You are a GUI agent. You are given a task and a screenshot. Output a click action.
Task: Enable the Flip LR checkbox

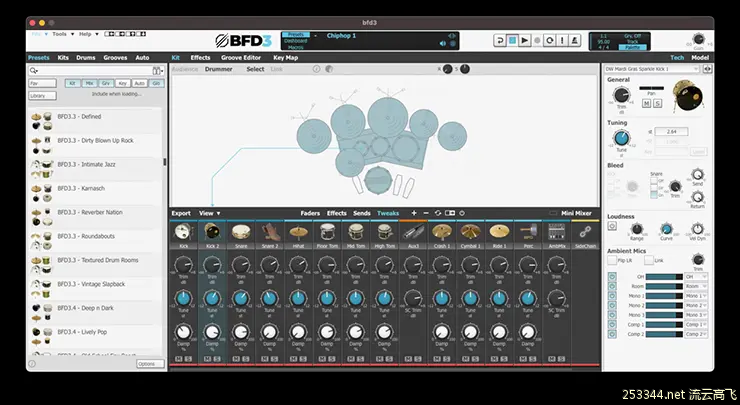(612, 260)
